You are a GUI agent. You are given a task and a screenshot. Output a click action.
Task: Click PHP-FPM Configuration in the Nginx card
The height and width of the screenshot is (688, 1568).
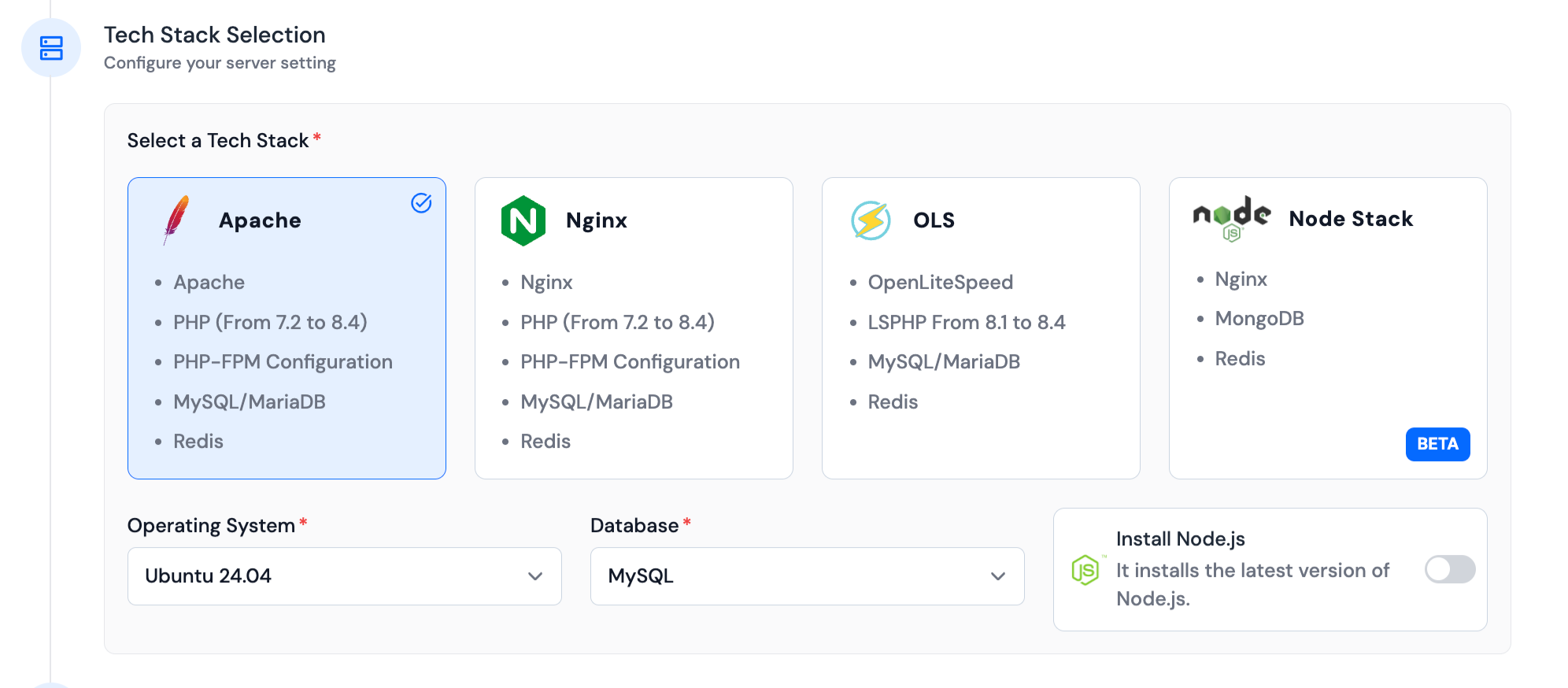coord(630,362)
